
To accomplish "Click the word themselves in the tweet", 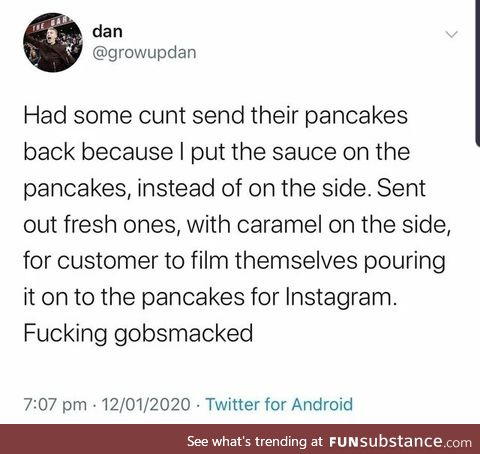I will tap(297, 260).
